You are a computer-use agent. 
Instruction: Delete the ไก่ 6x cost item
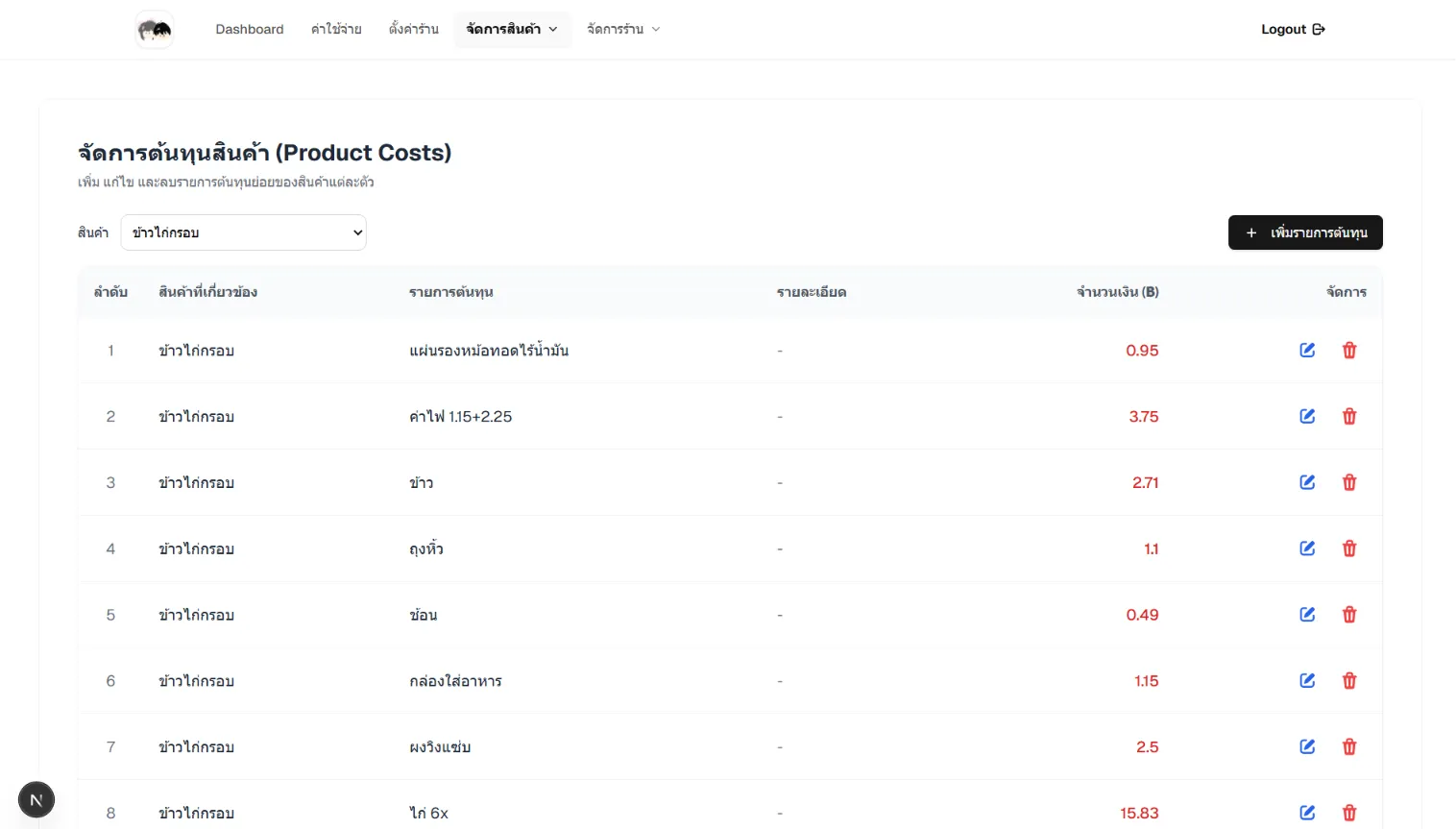point(1349,813)
